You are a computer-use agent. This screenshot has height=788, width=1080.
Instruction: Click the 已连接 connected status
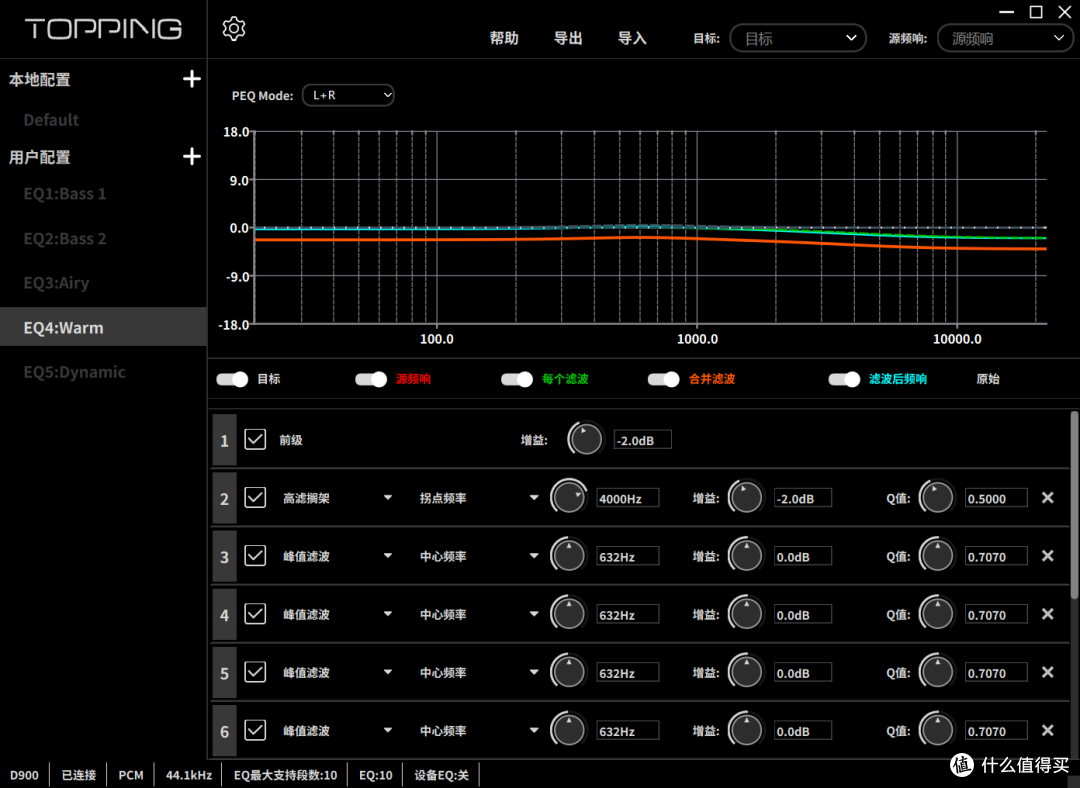79,775
